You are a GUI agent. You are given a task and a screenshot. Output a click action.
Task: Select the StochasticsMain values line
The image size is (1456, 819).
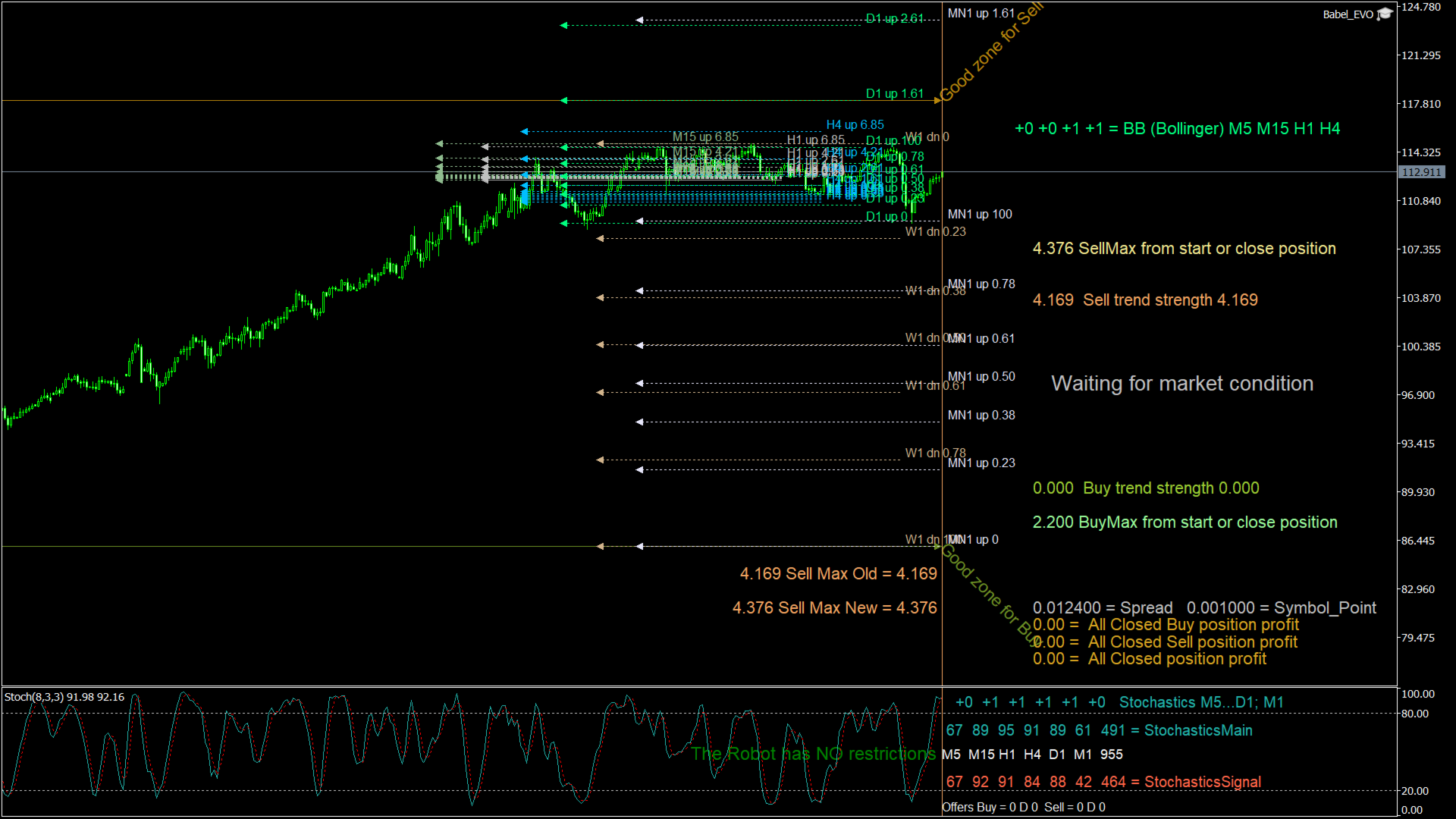click(x=1099, y=731)
